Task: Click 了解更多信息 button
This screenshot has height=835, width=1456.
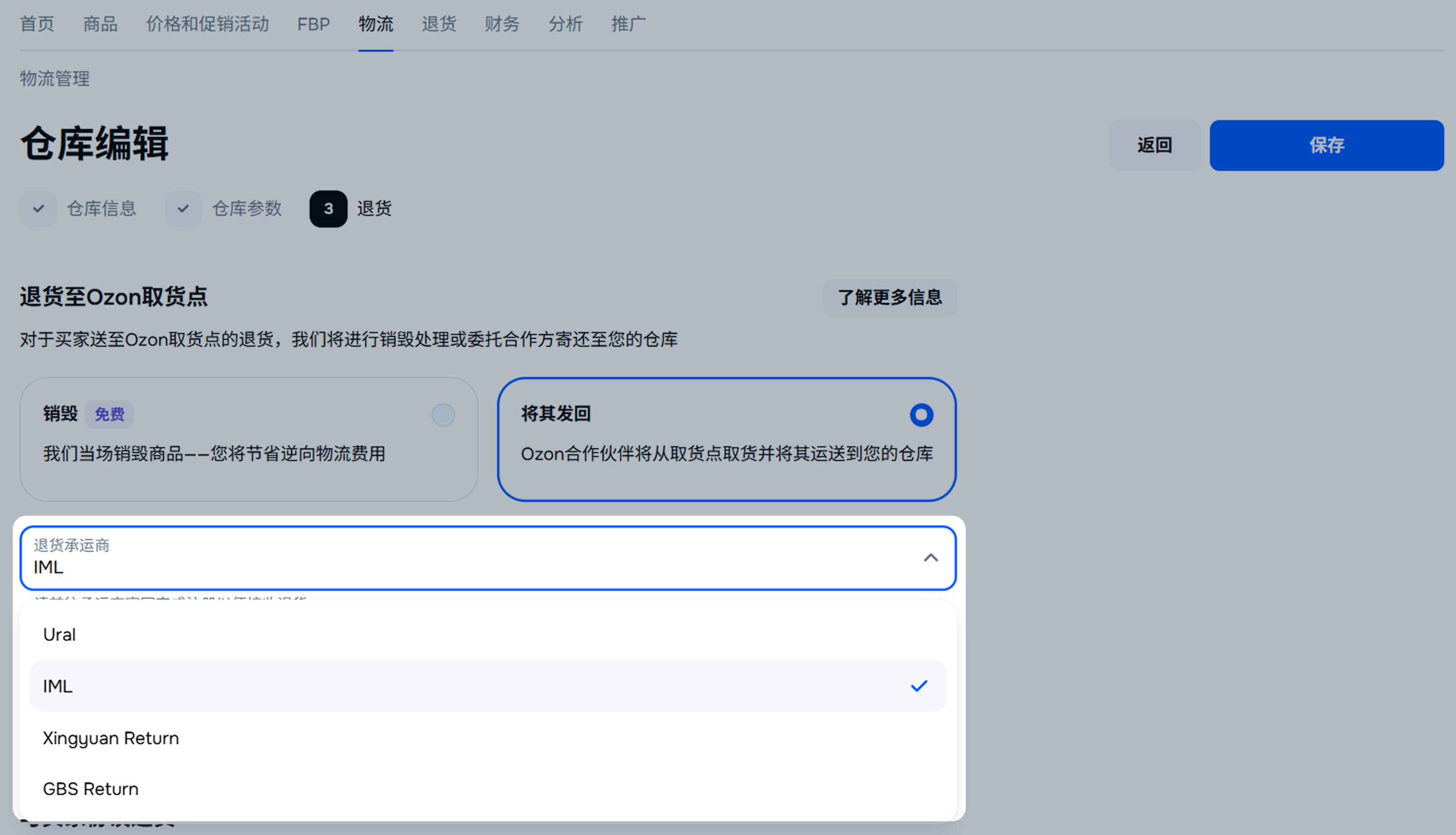Action: pos(890,298)
